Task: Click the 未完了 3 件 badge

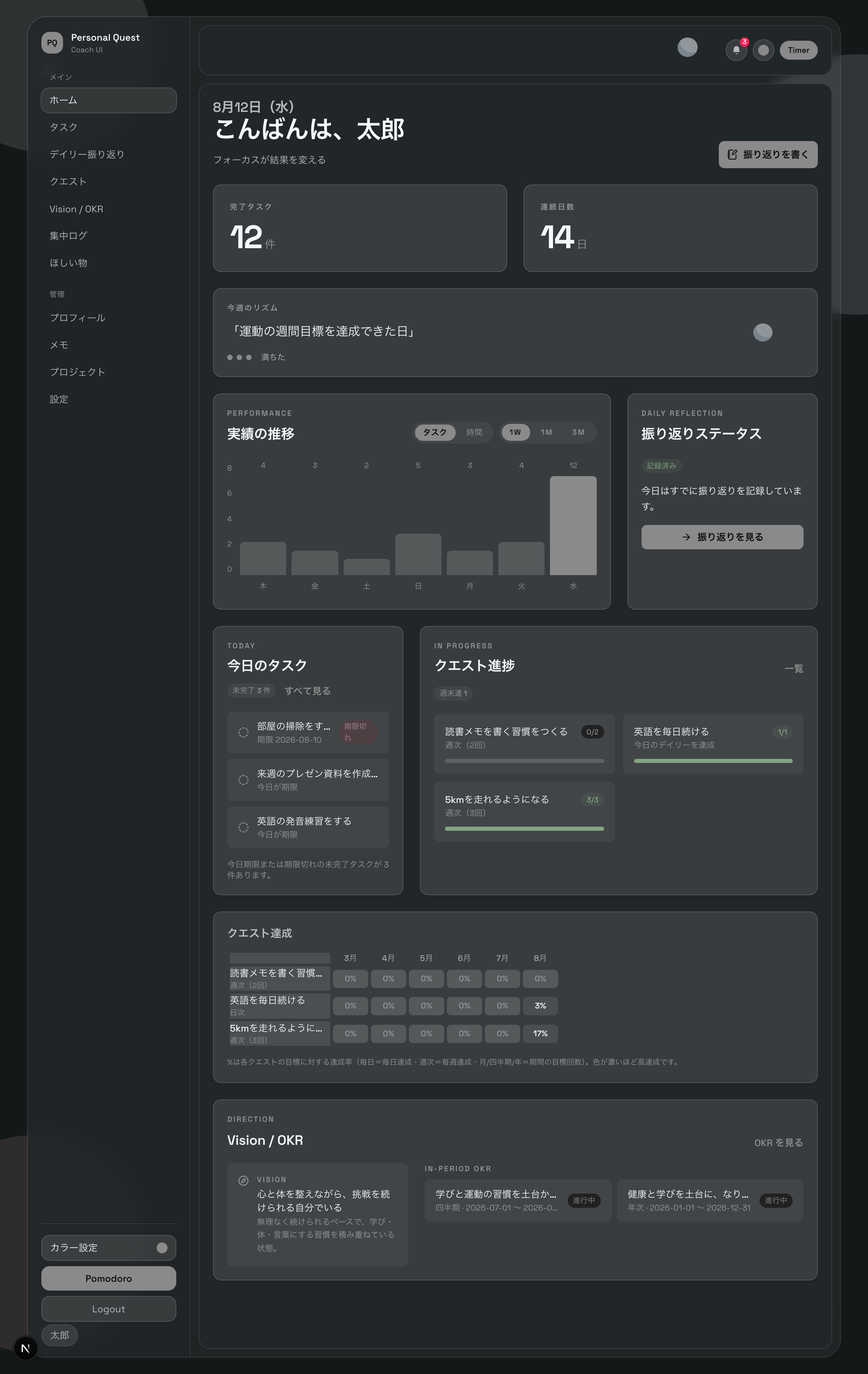Action: 252,690
